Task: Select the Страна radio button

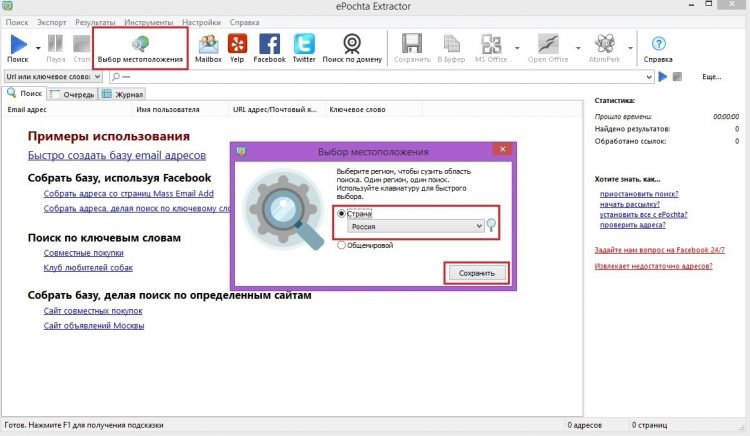Action: tap(341, 214)
